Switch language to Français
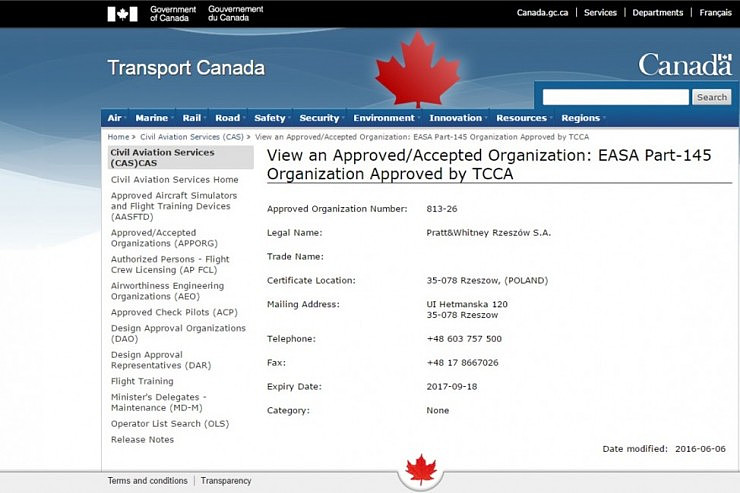This screenshot has height=493, width=740. coord(715,13)
